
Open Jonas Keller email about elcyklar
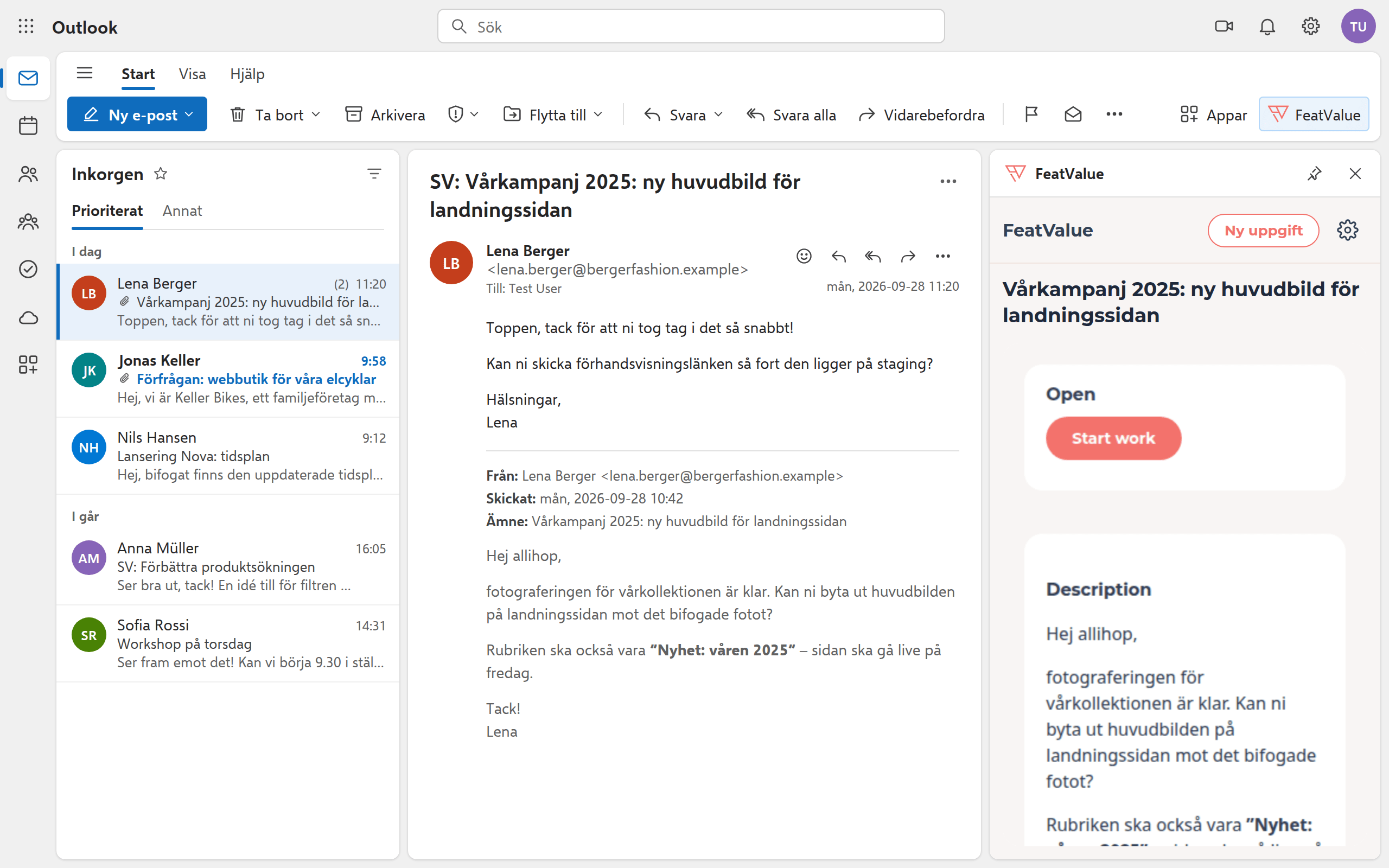[x=228, y=379]
